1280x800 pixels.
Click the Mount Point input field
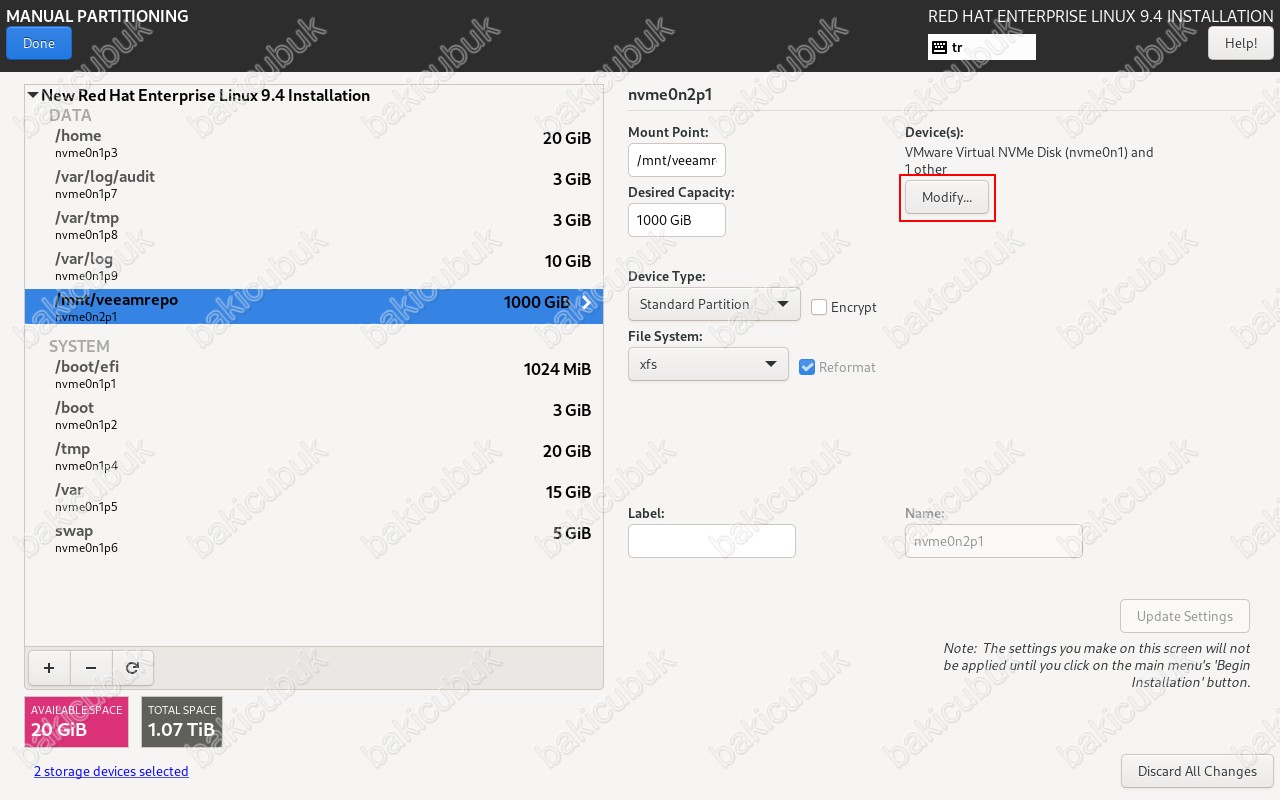(677, 160)
